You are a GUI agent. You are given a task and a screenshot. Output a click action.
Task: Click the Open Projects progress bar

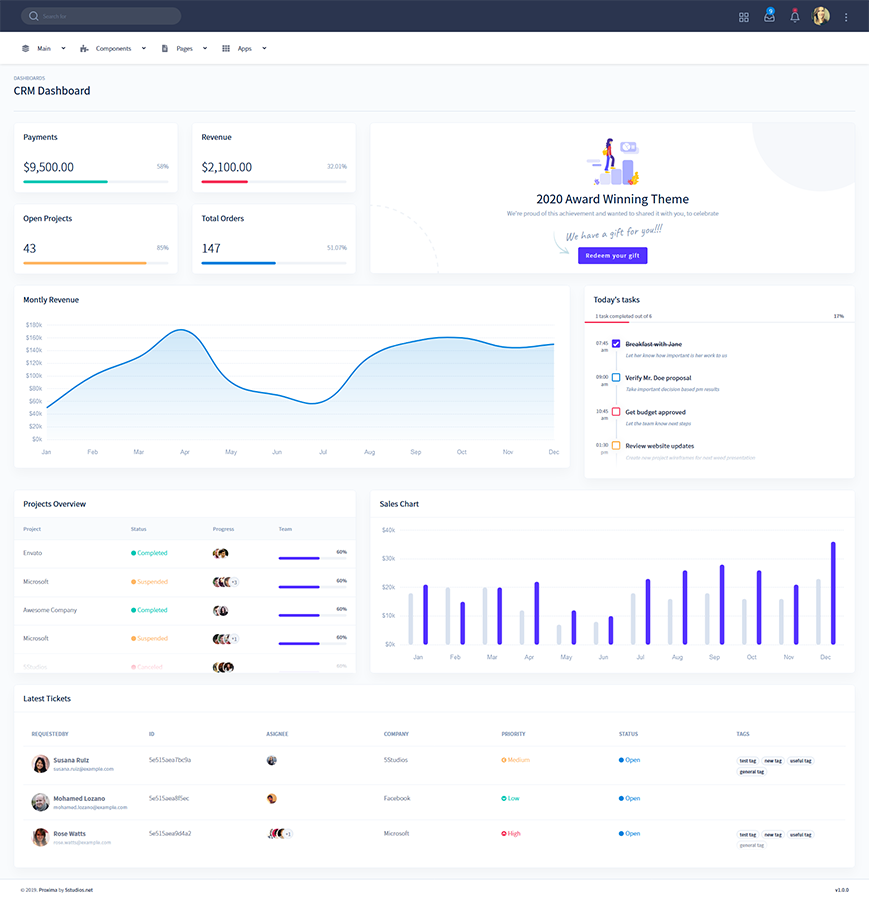(95, 262)
